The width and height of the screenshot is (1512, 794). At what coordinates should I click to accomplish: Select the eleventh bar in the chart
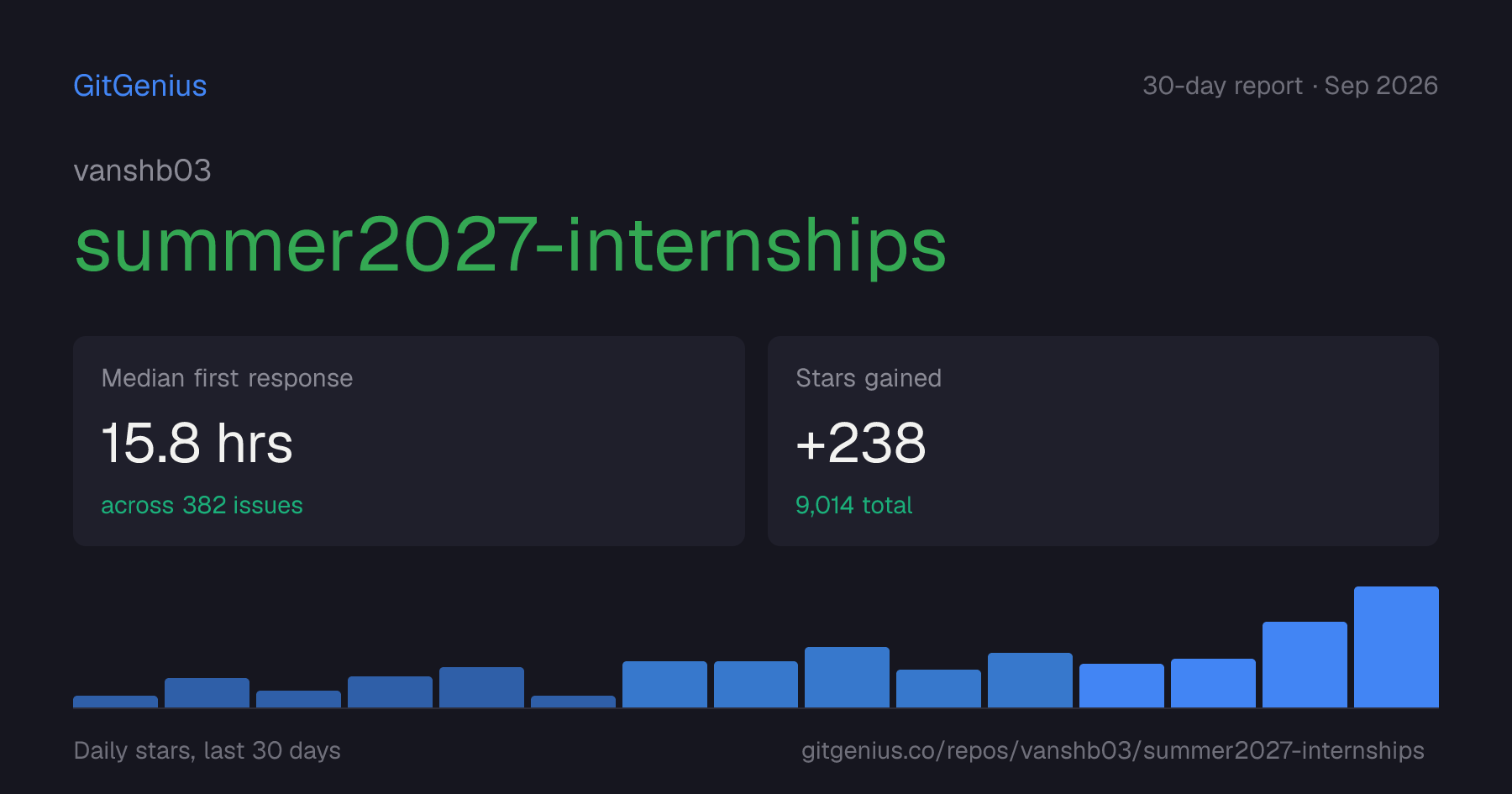pyautogui.click(x=1030, y=680)
